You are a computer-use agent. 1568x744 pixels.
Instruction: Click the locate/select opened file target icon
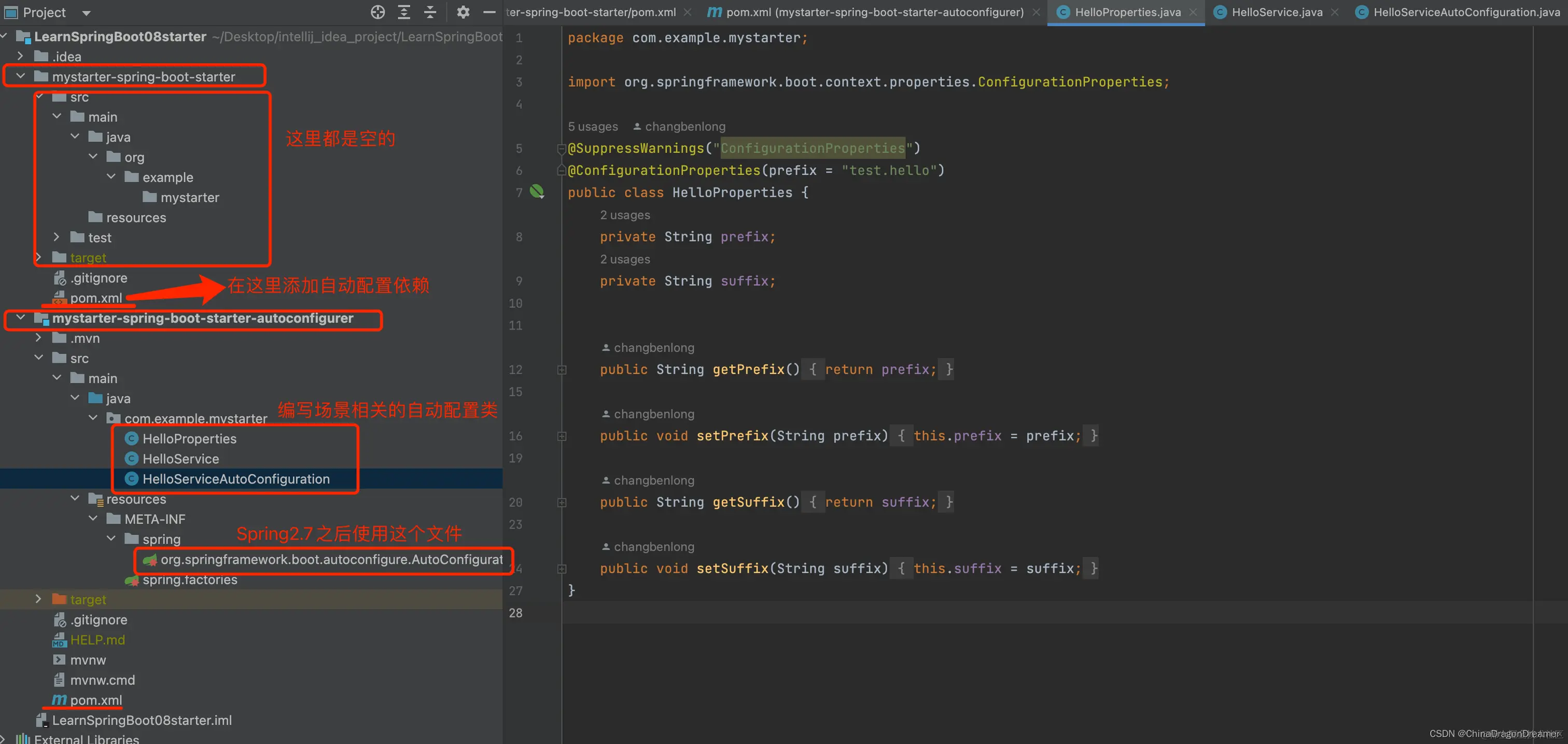click(377, 12)
